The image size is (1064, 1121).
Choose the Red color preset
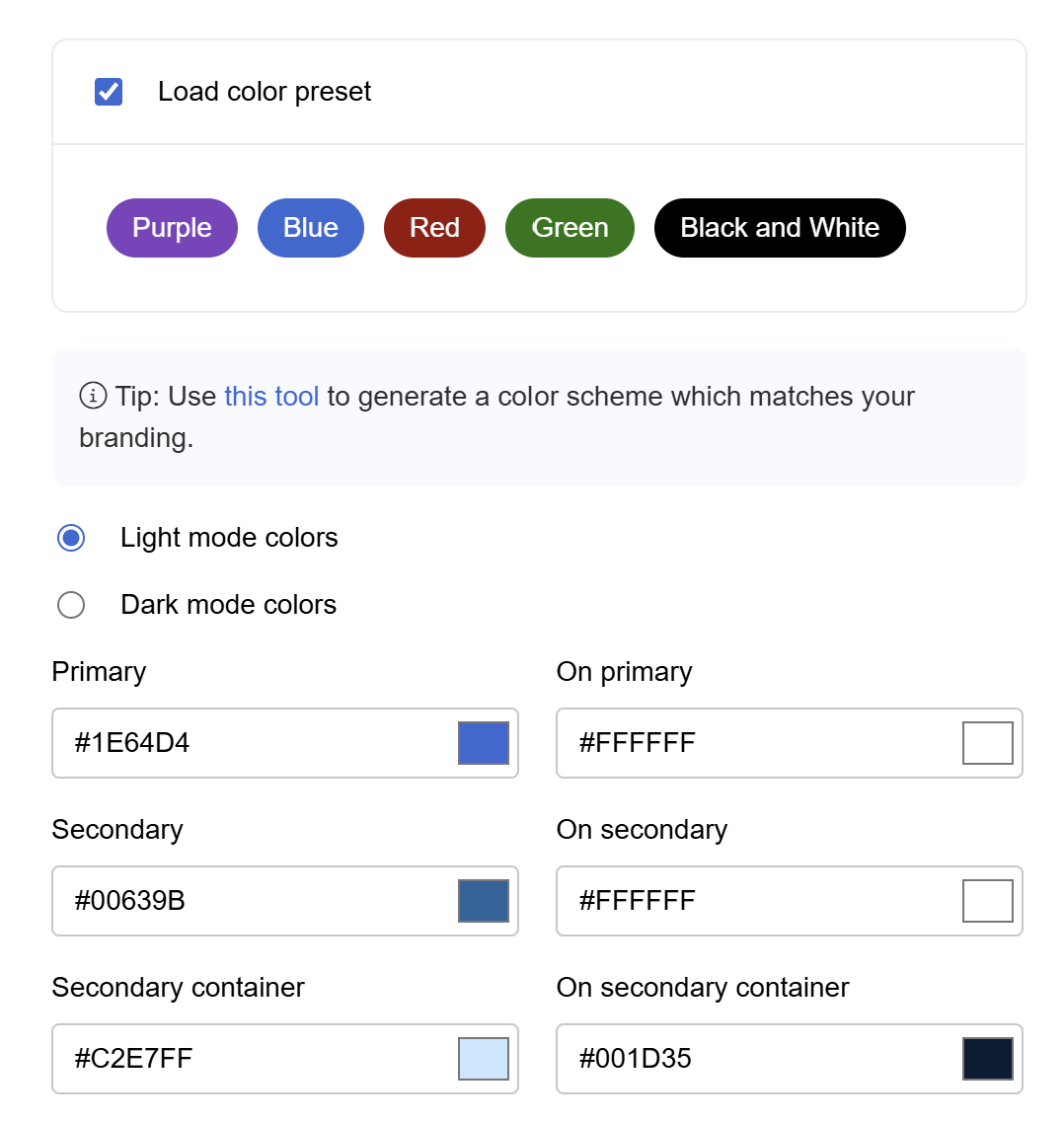click(434, 228)
